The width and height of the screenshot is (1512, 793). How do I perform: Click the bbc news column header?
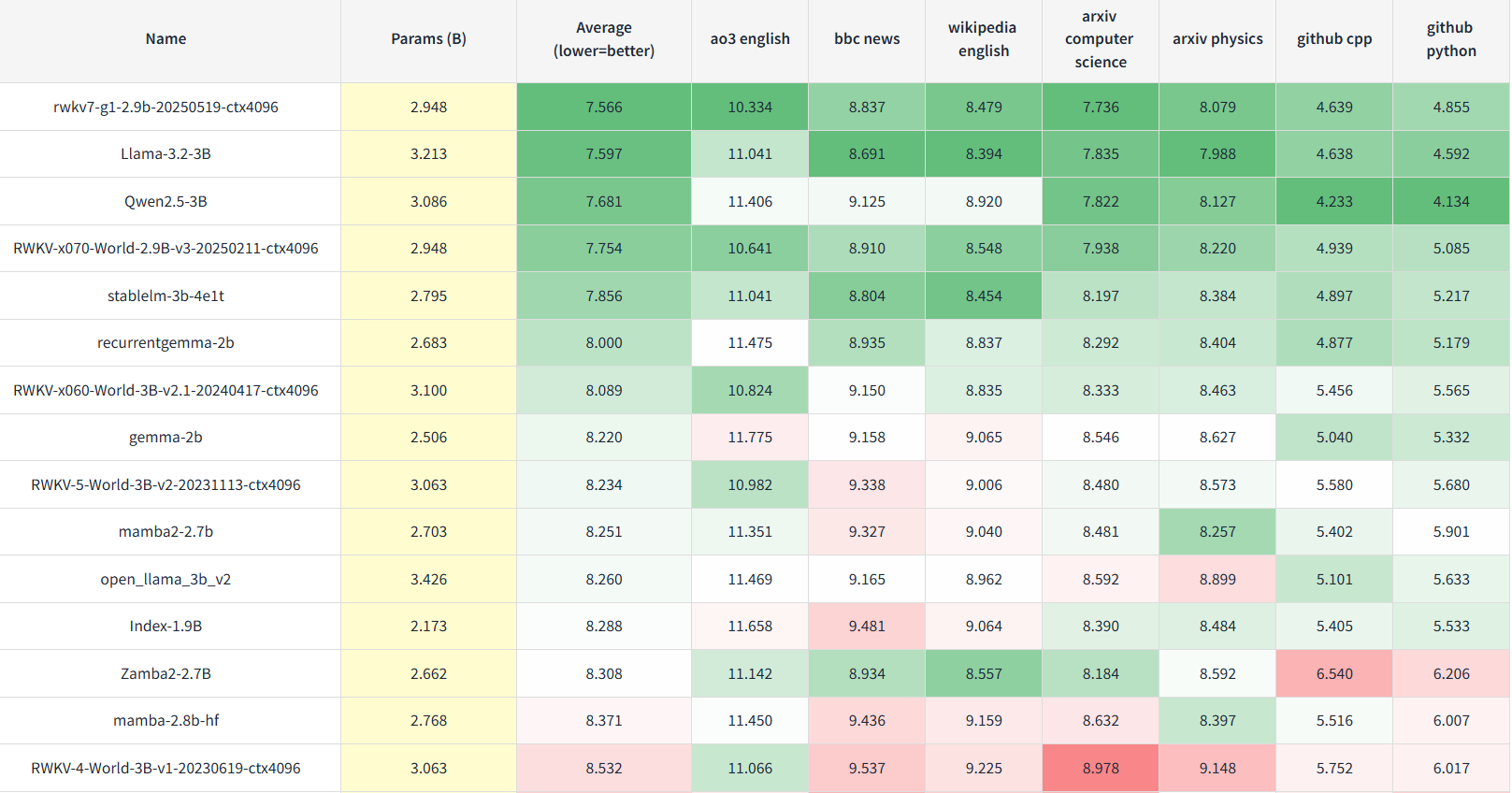pyautogui.click(x=866, y=39)
